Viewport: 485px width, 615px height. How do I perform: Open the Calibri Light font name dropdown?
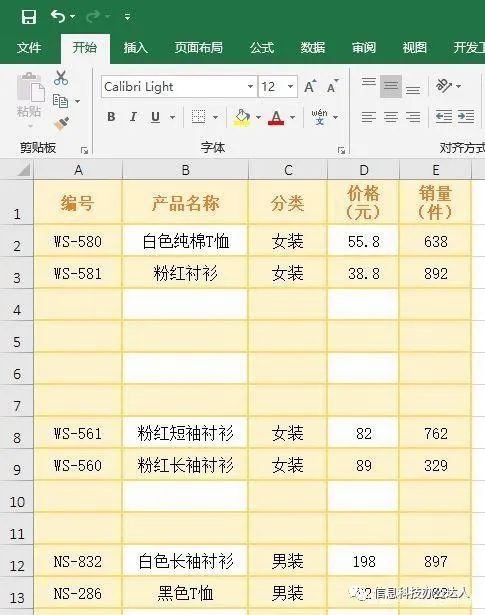(250, 86)
